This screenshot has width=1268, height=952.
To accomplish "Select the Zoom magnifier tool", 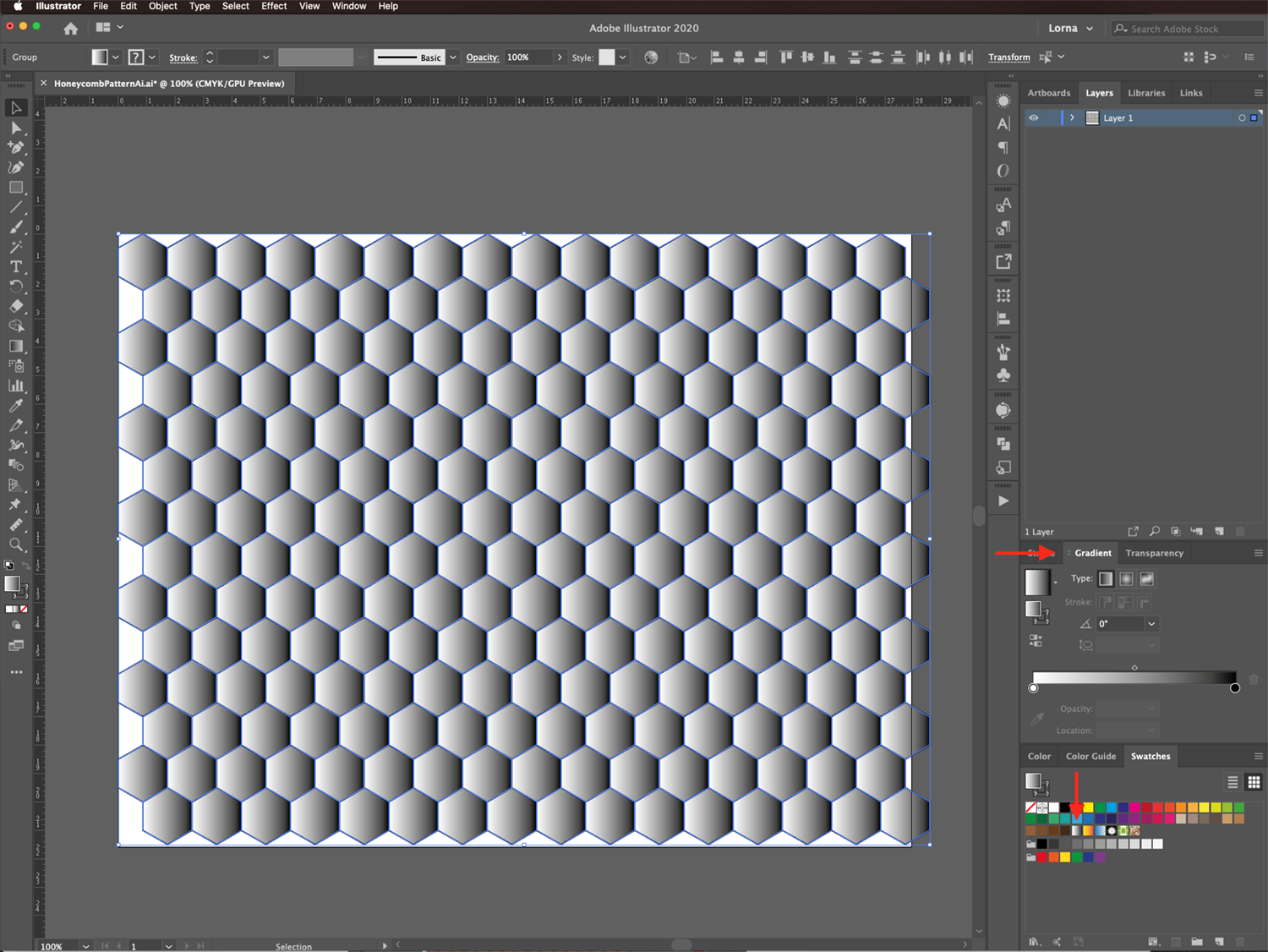I will tap(16, 544).
